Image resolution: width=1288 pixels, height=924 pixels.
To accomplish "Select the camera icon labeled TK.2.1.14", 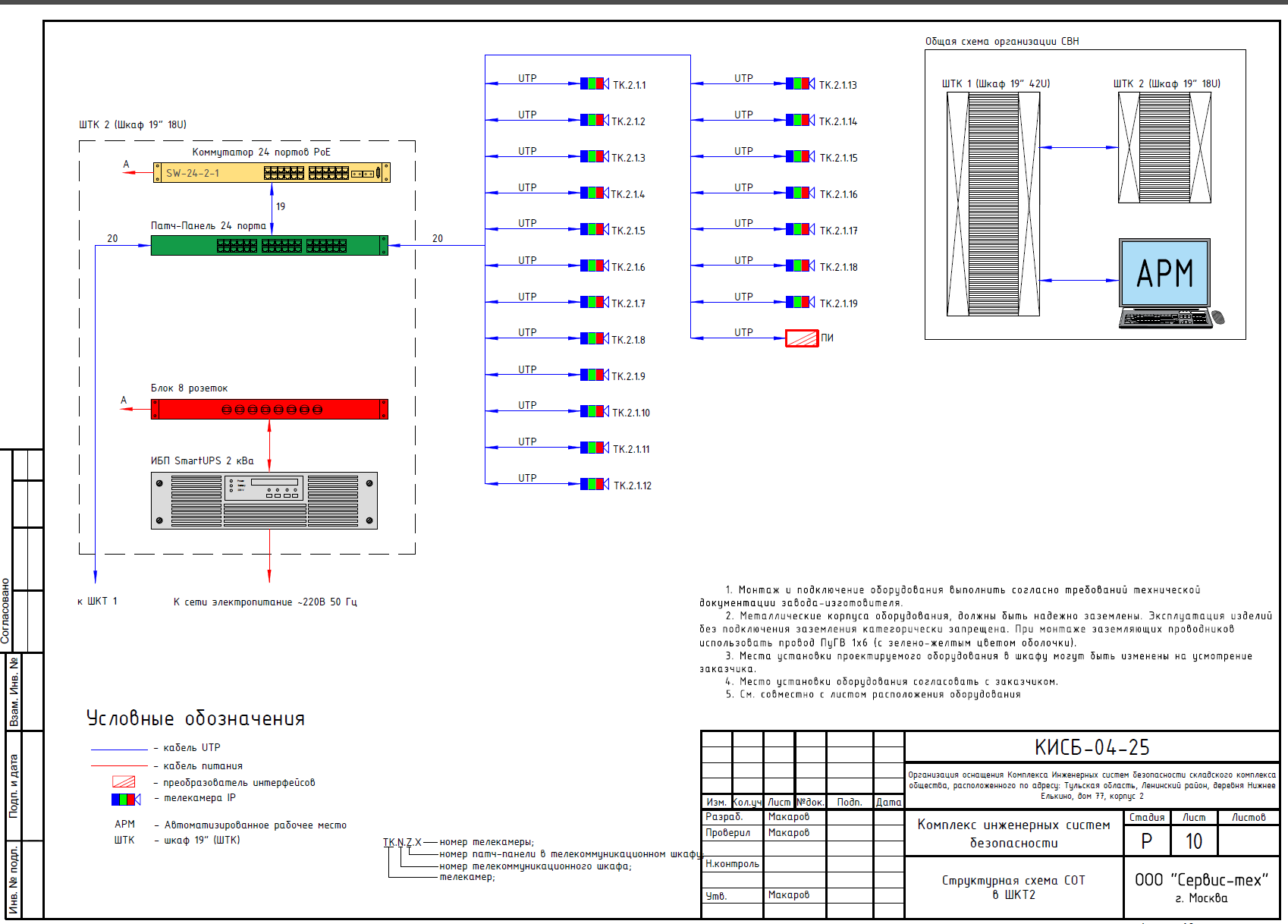I will click(800, 120).
